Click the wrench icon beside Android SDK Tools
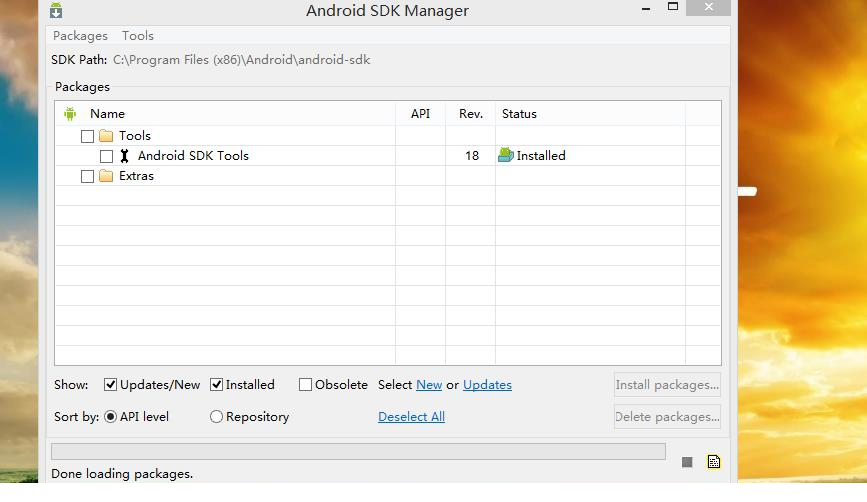The image size is (867, 502). click(124, 156)
